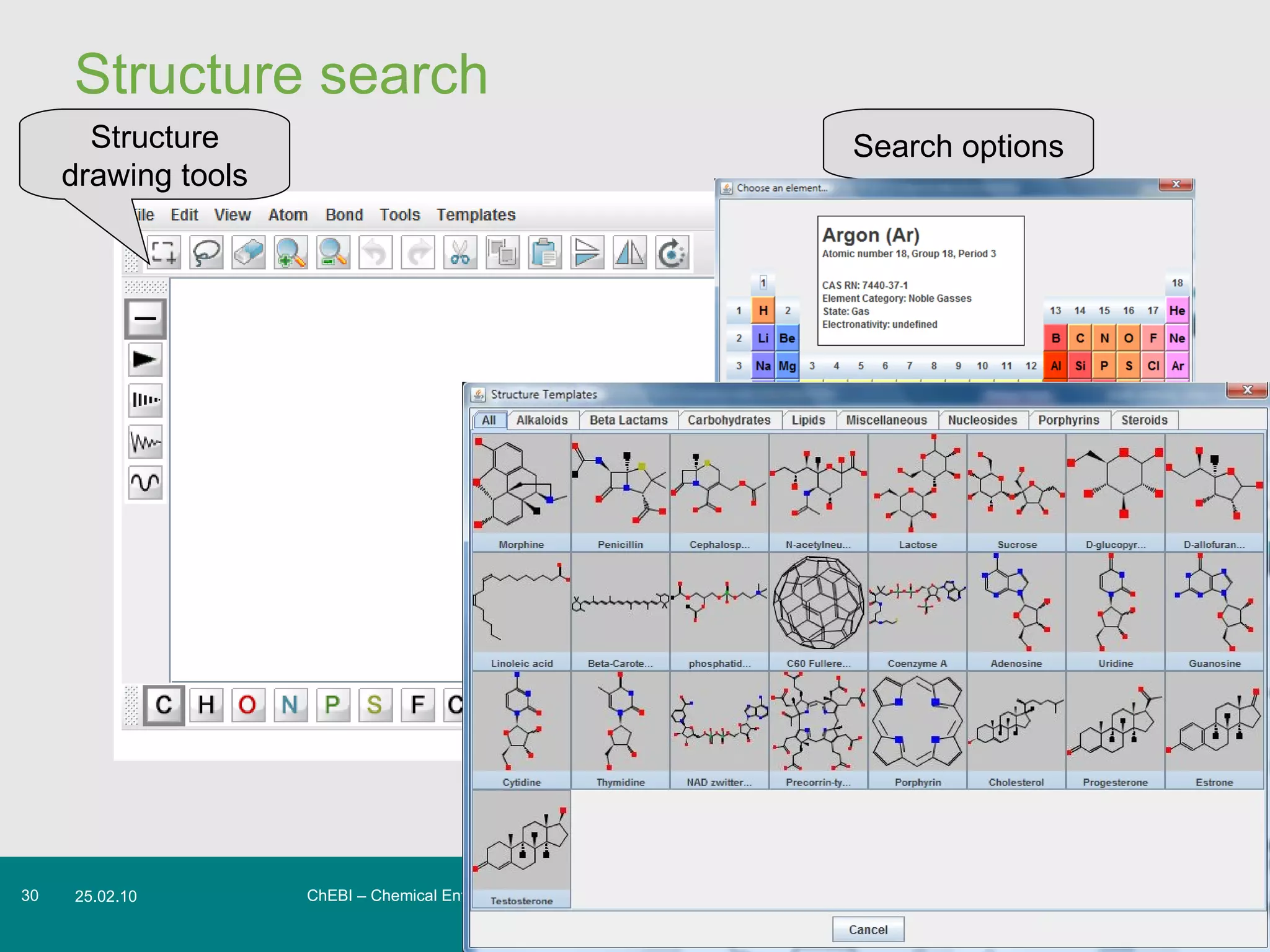This screenshot has height=952, width=1270.
Task: Open the Atom menu
Action: click(288, 215)
